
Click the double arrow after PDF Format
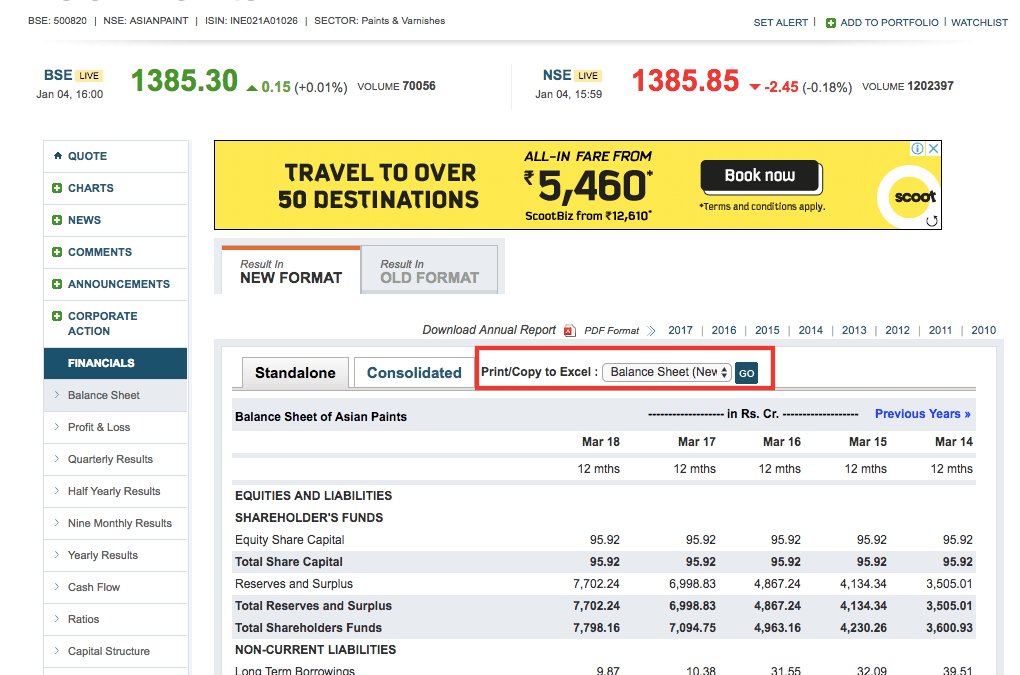point(651,330)
